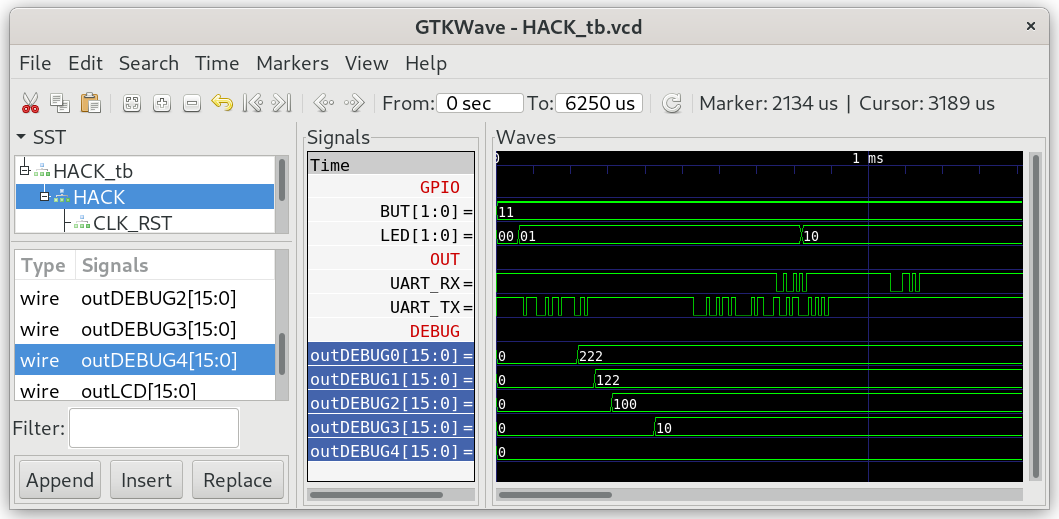This screenshot has height=519, width=1059.
Task: Click the signal Filter input field
Action: (154, 428)
